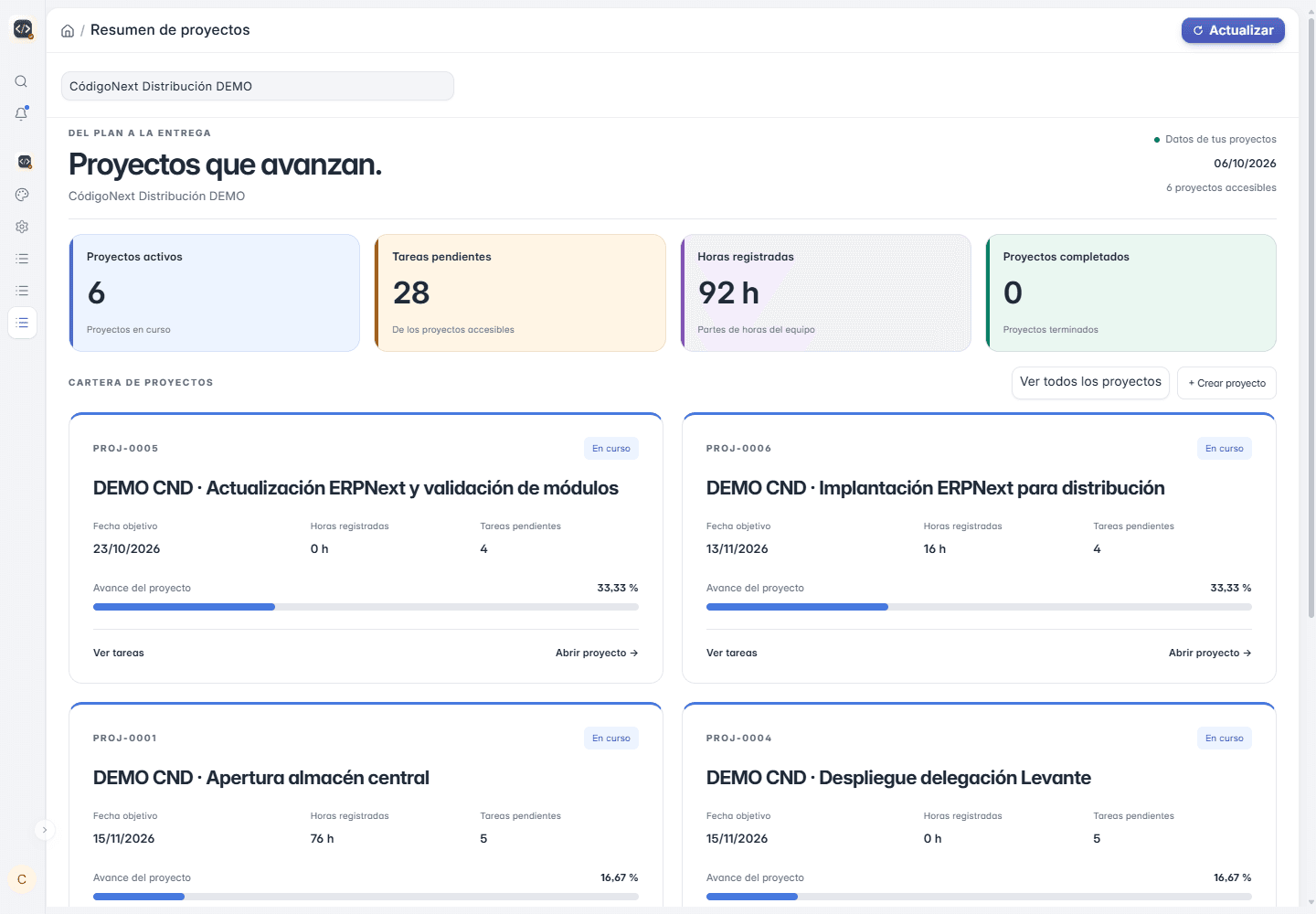
Task: Click the En curso badge on PROJ-0006
Action: pyautogui.click(x=1225, y=449)
